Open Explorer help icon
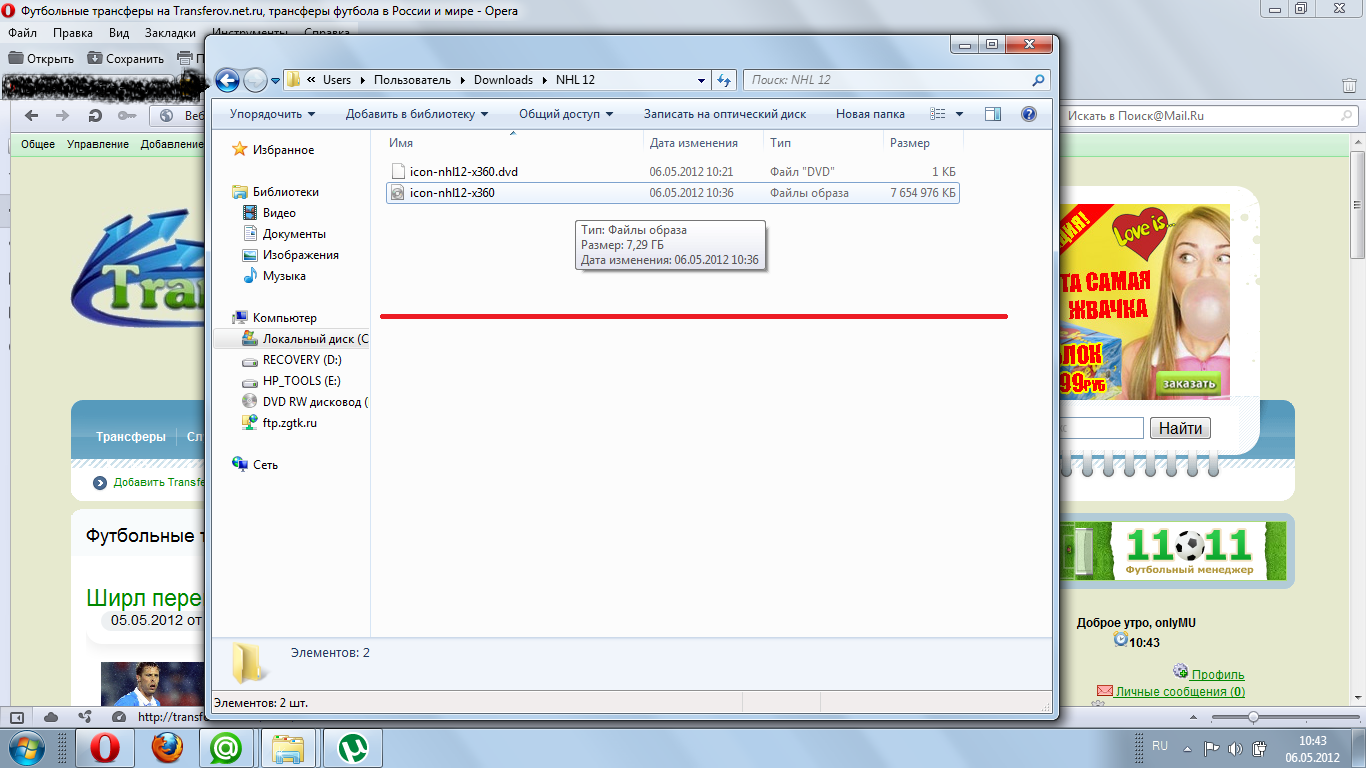This screenshot has height=768, width=1366. point(1029,114)
